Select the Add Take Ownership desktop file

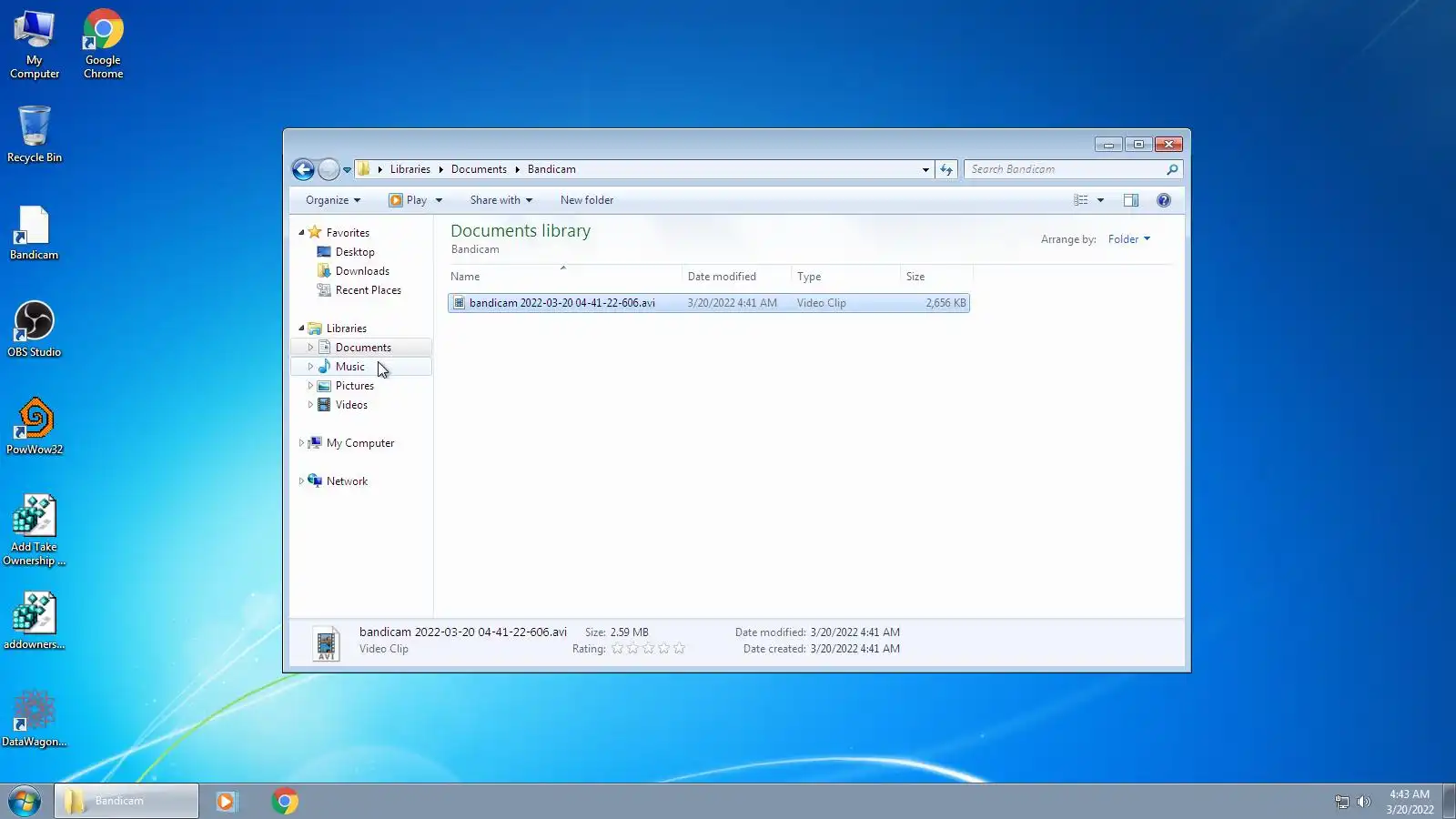pyautogui.click(x=35, y=531)
